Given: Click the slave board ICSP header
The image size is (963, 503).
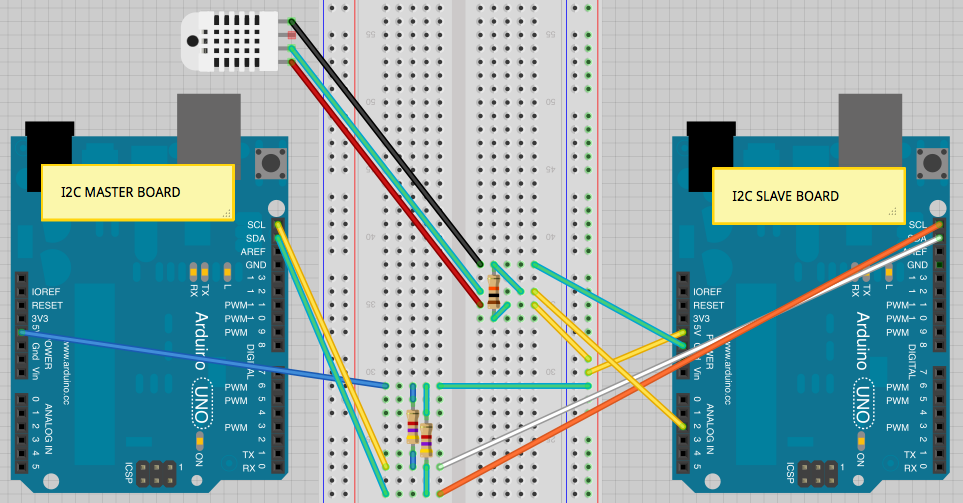Looking at the screenshot, I should pyautogui.click(x=817, y=474).
